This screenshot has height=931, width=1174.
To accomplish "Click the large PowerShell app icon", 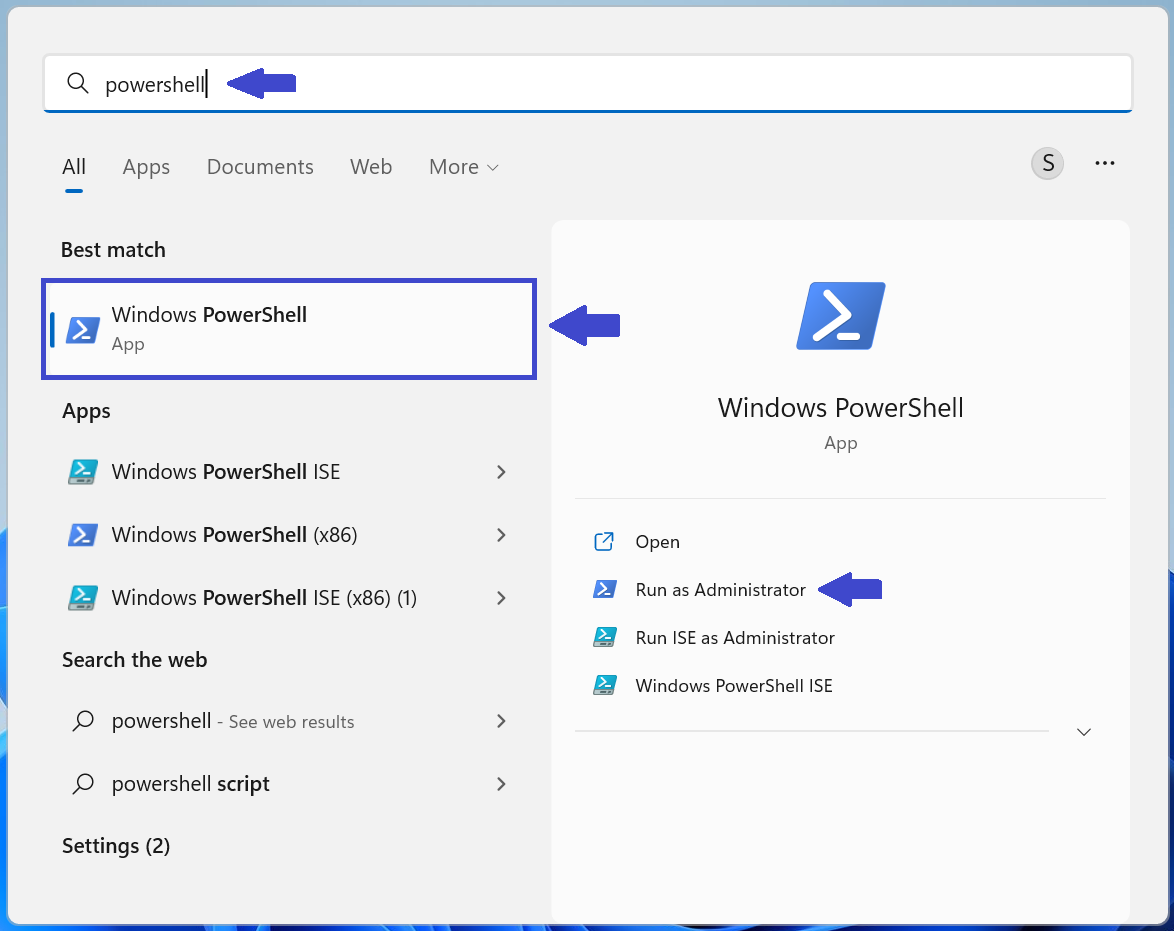I will tap(840, 315).
